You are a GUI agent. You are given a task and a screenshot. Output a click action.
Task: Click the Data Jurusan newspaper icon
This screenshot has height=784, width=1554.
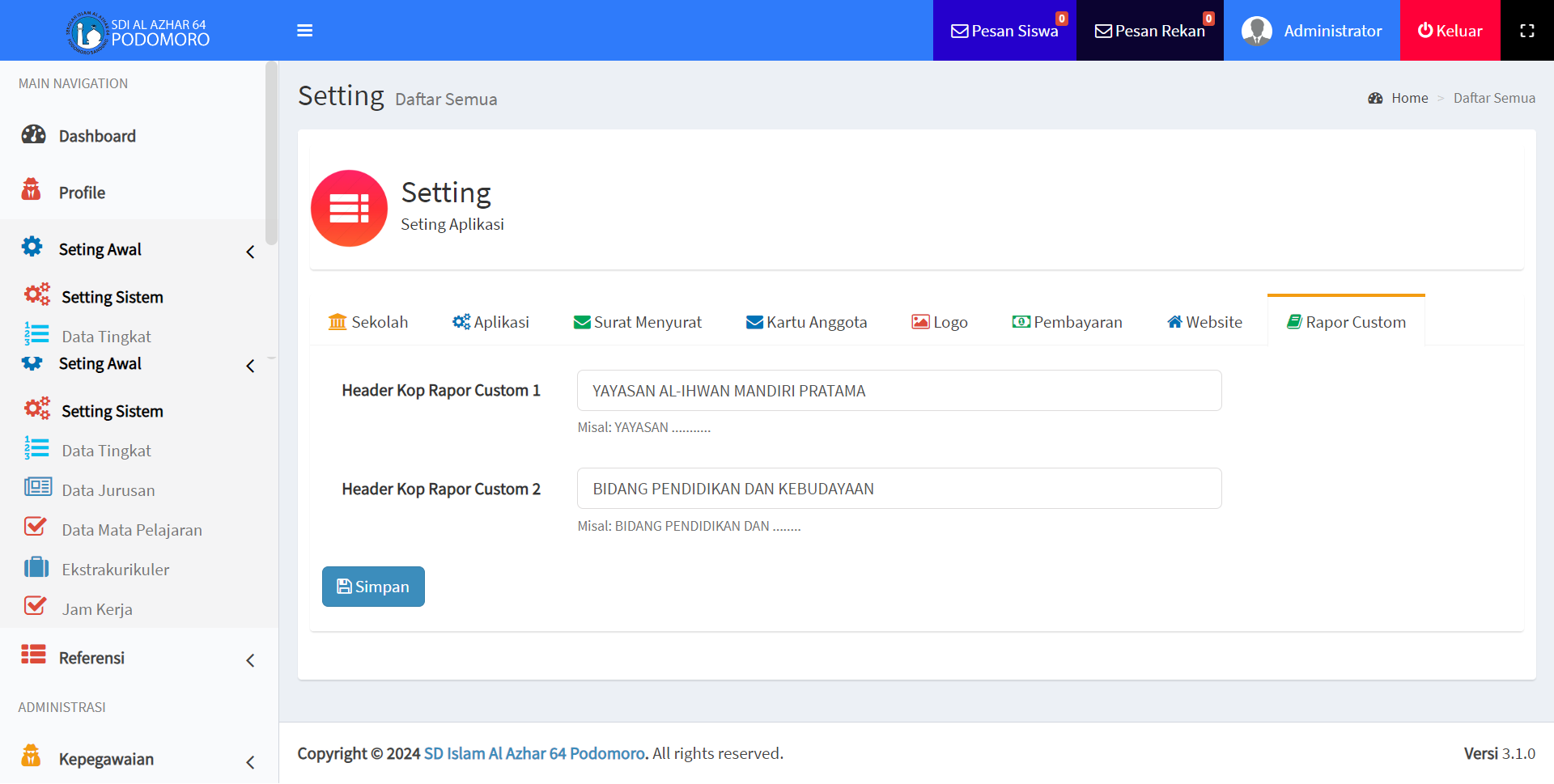click(x=37, y=489)
